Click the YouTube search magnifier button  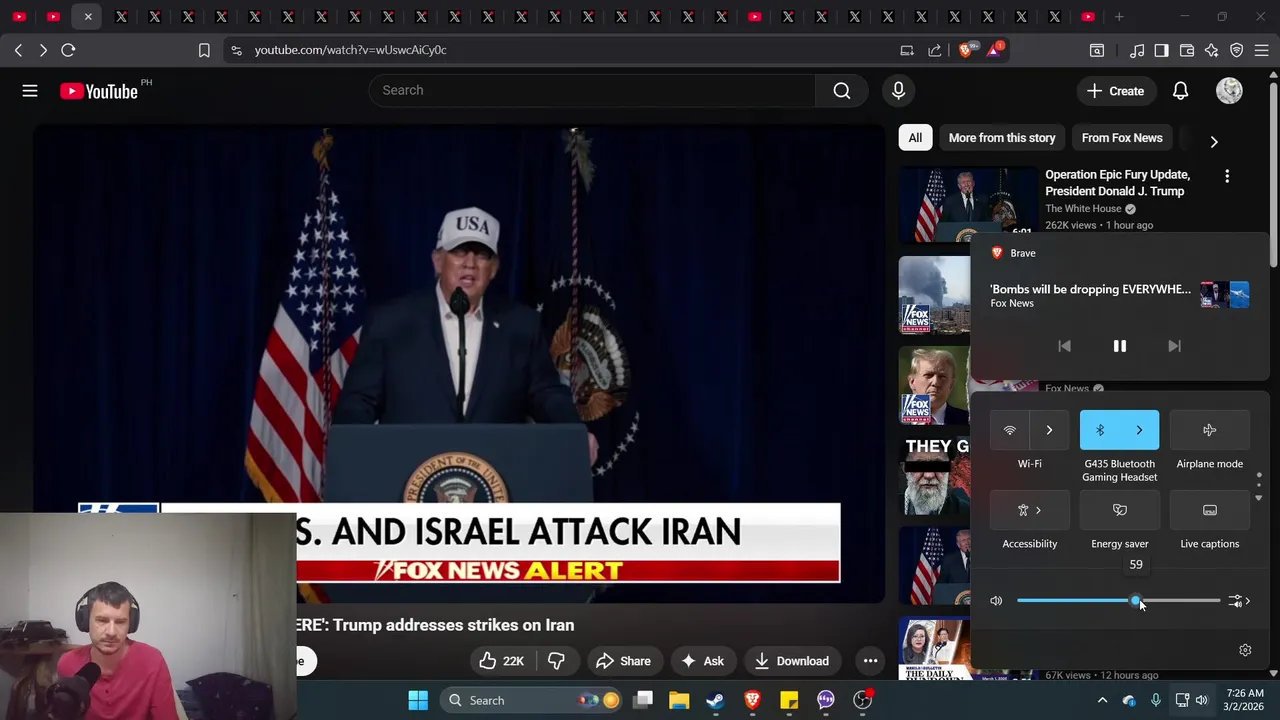click(842, 90)
